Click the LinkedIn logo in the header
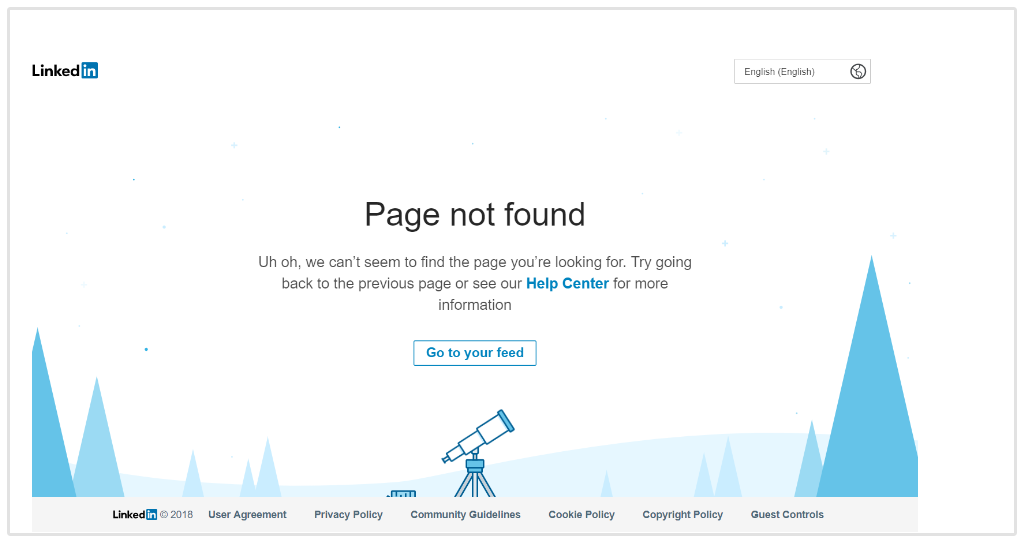Viewport: 1024px width, 543px height. click(x=65, y=71)
